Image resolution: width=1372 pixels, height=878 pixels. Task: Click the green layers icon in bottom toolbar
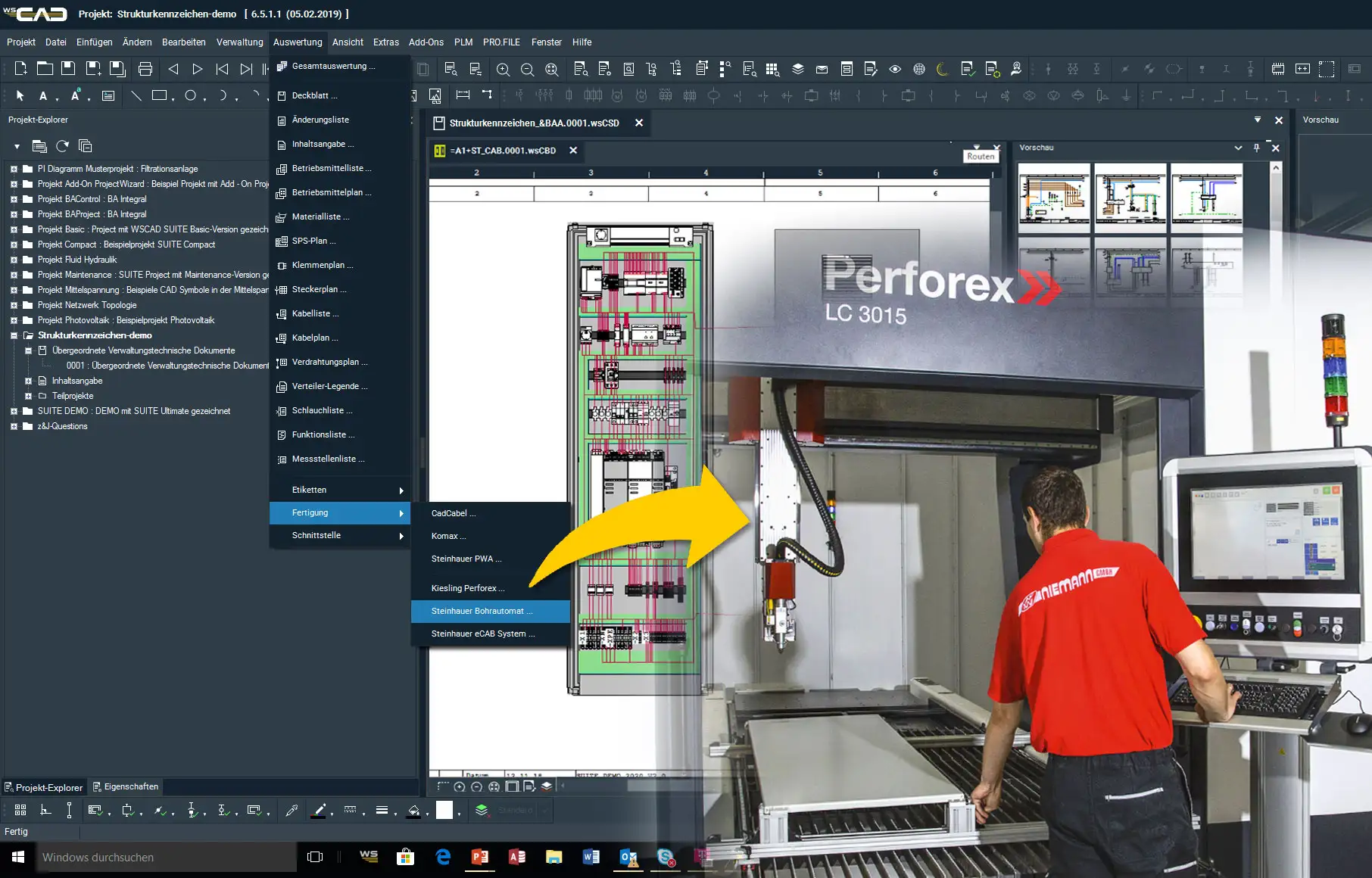482,811
